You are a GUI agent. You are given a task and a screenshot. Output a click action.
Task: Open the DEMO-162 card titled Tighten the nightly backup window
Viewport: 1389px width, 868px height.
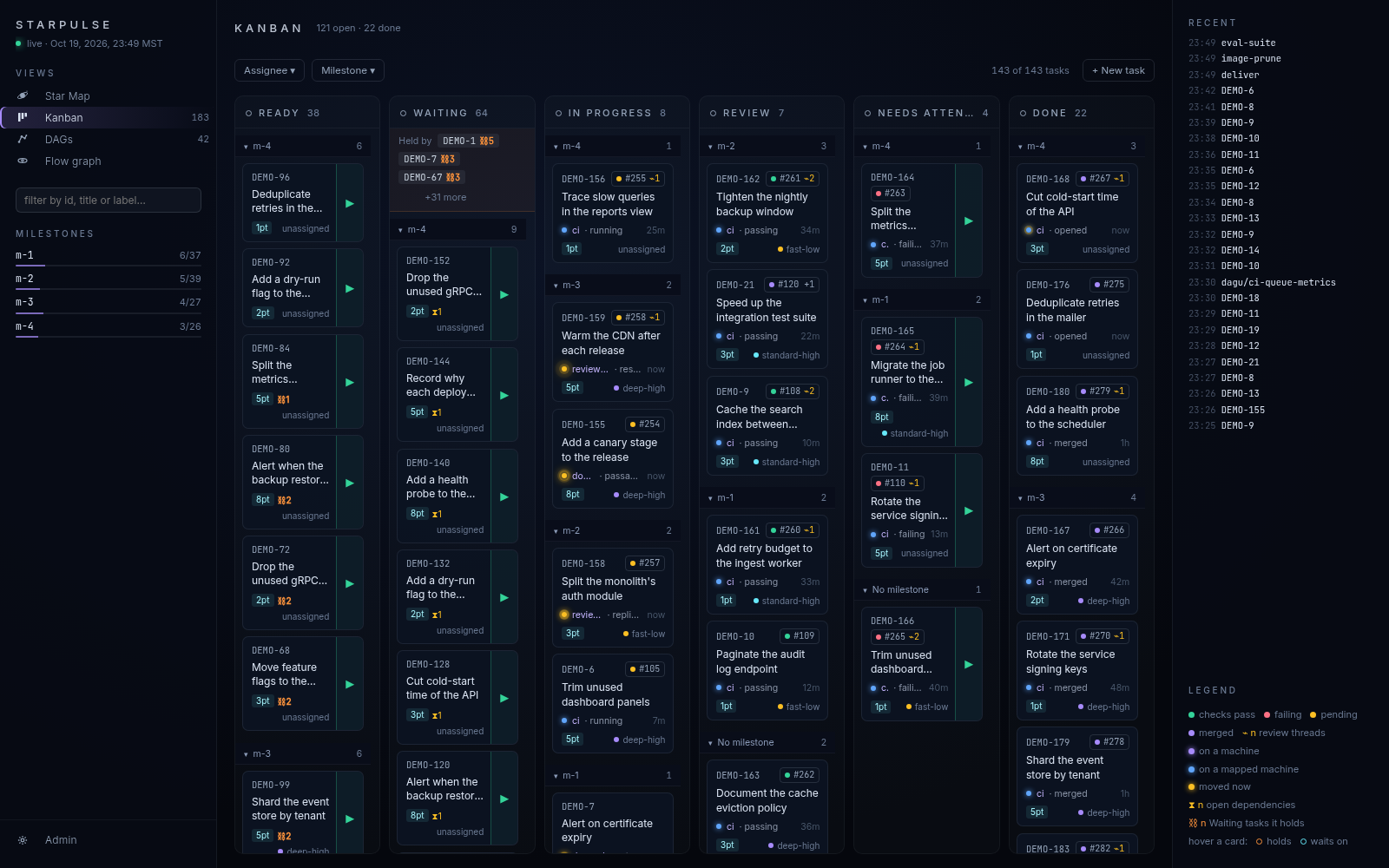click(767, 213)
